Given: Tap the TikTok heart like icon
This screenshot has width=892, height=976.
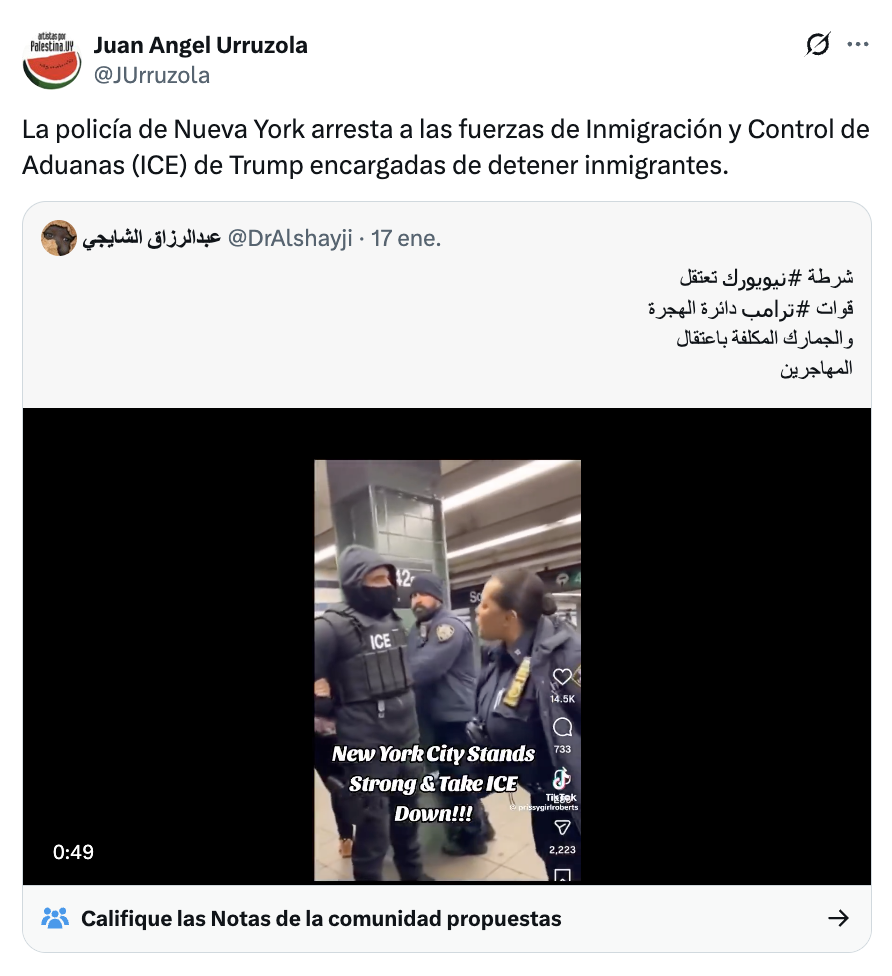Looking at the screenshot, I should [562, 677].
